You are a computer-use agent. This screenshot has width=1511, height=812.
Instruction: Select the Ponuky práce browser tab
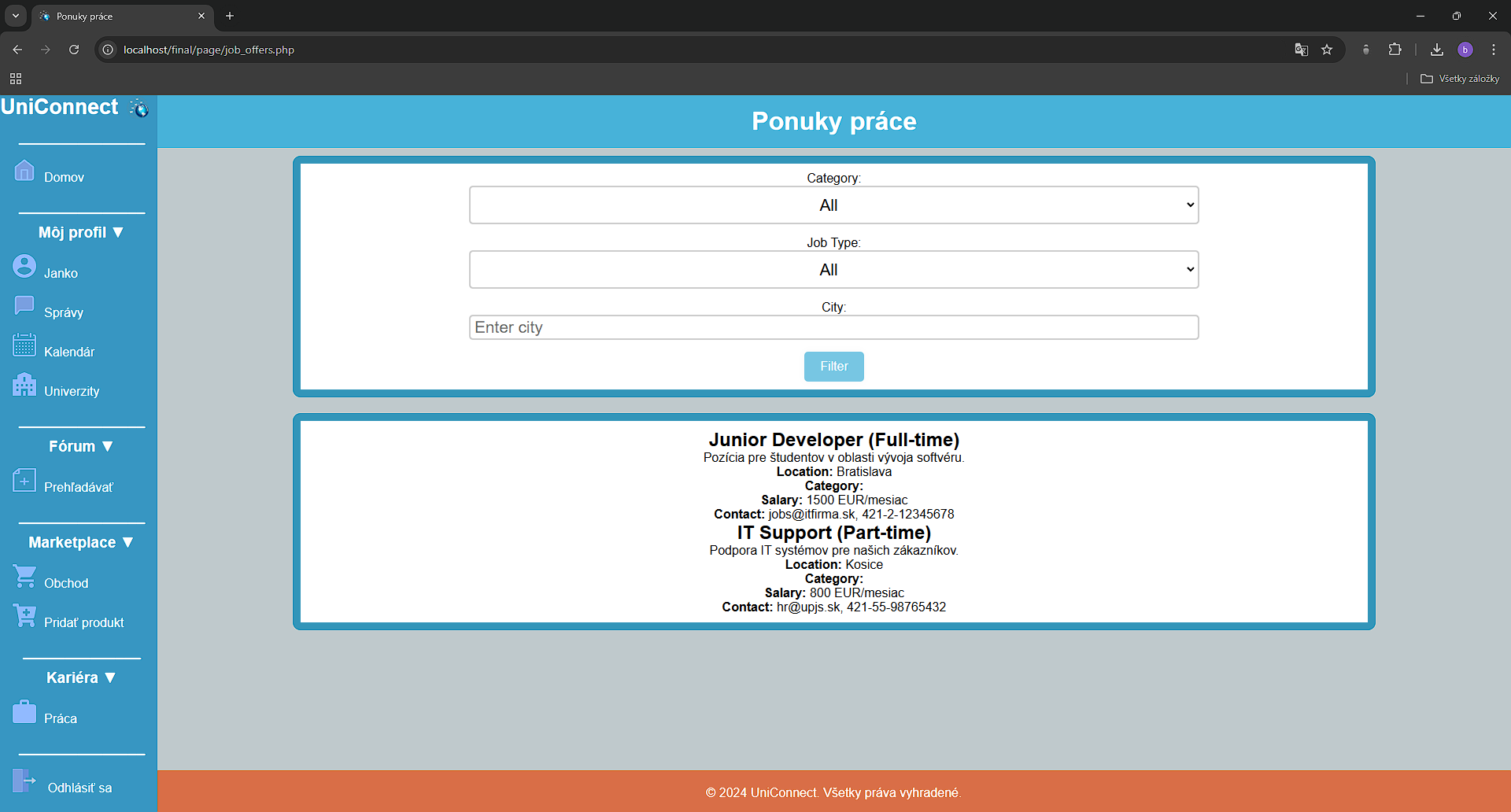click(122, 16)
